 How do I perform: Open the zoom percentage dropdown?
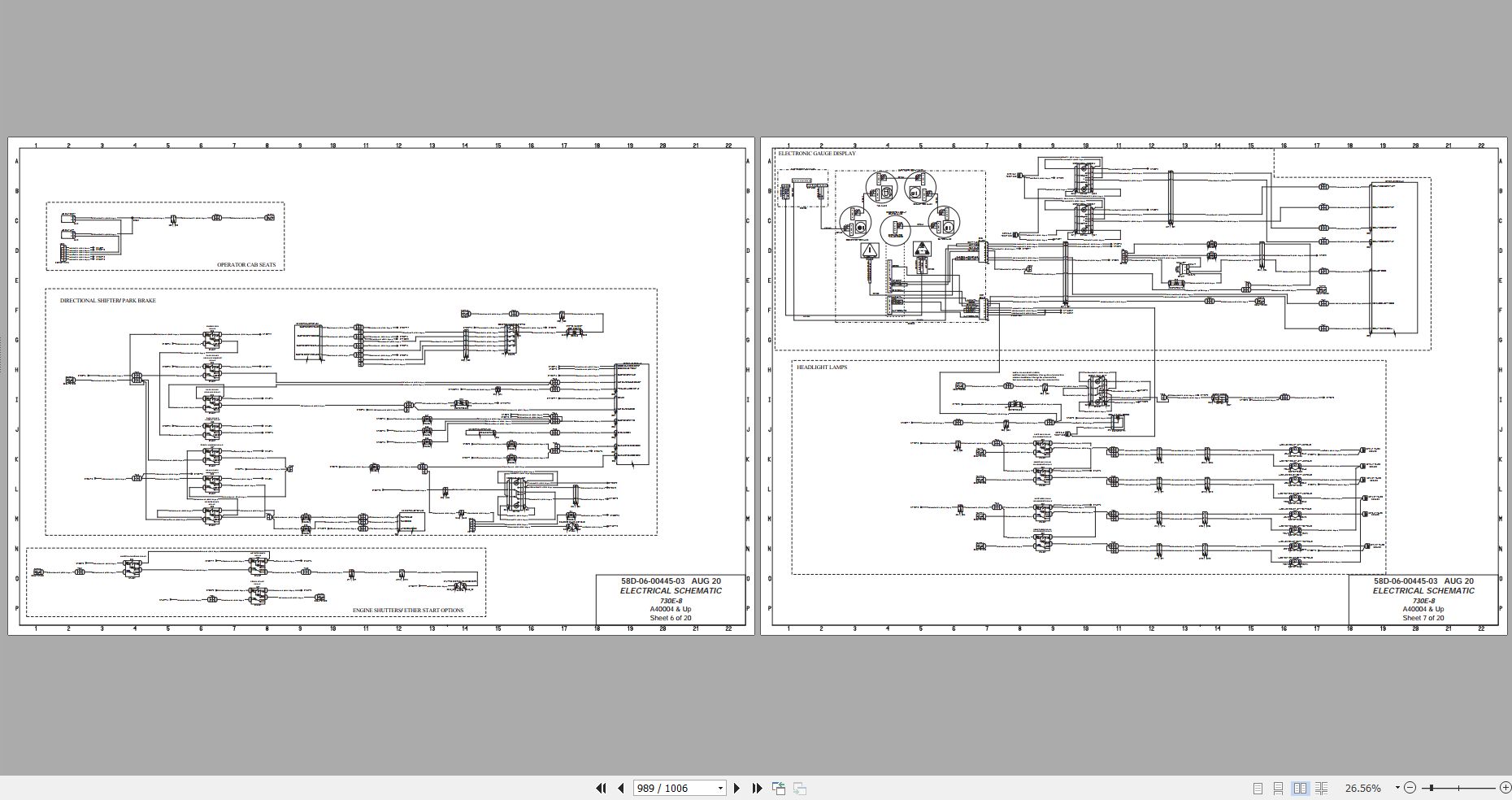1397,788
